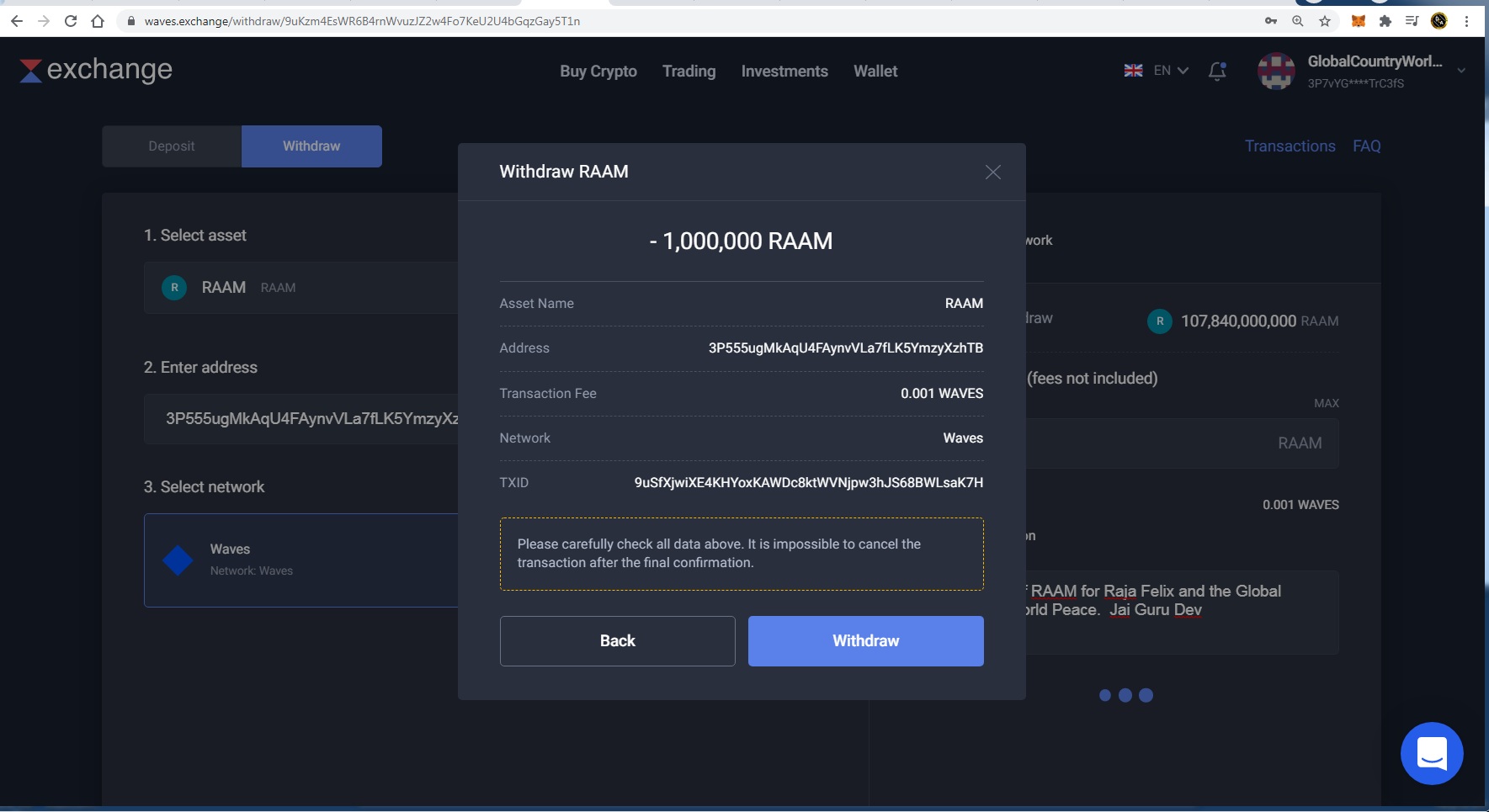Image resolution: width=1489 pixels, height=812 pixels.
Task: Click the RAAM balance icon
Action: [1160, 321]
